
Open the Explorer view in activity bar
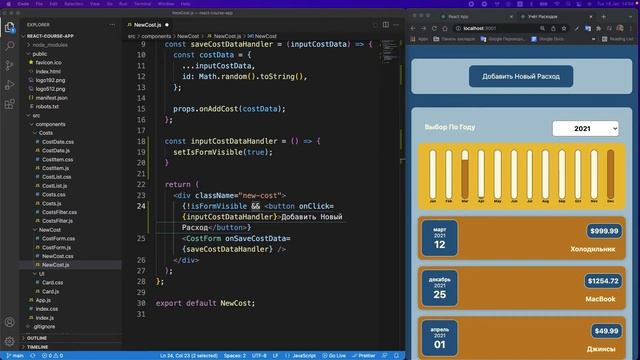[x=10, y=28]
